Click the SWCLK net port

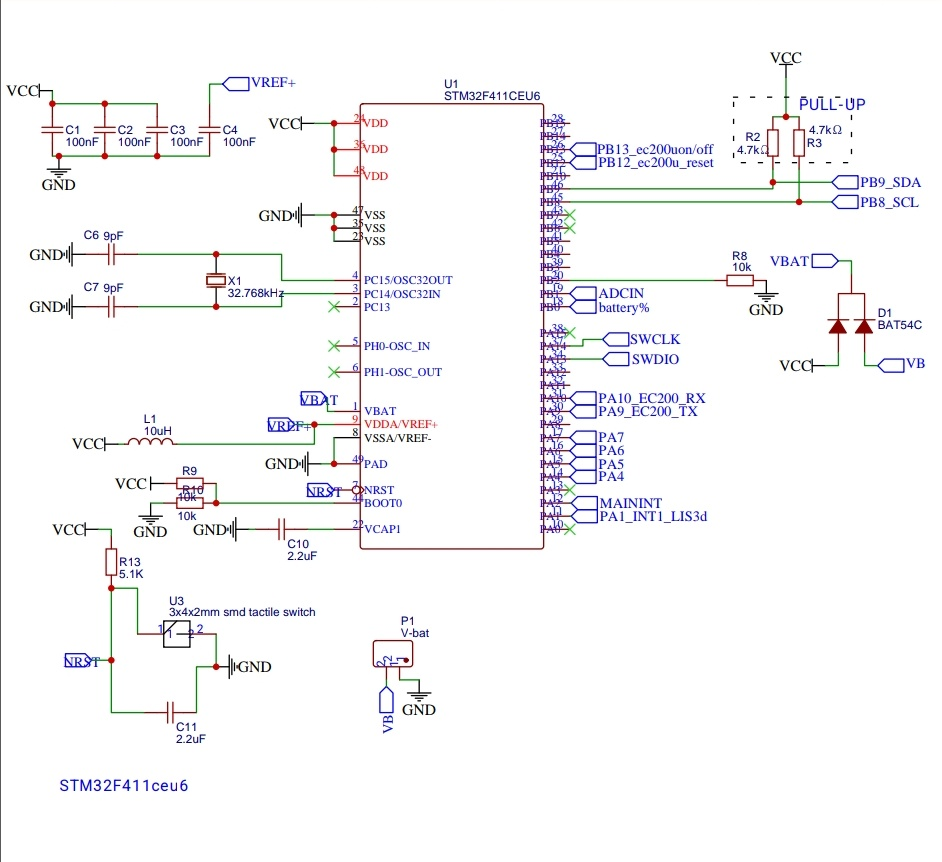pyautogui.click(x=641, y=339)
